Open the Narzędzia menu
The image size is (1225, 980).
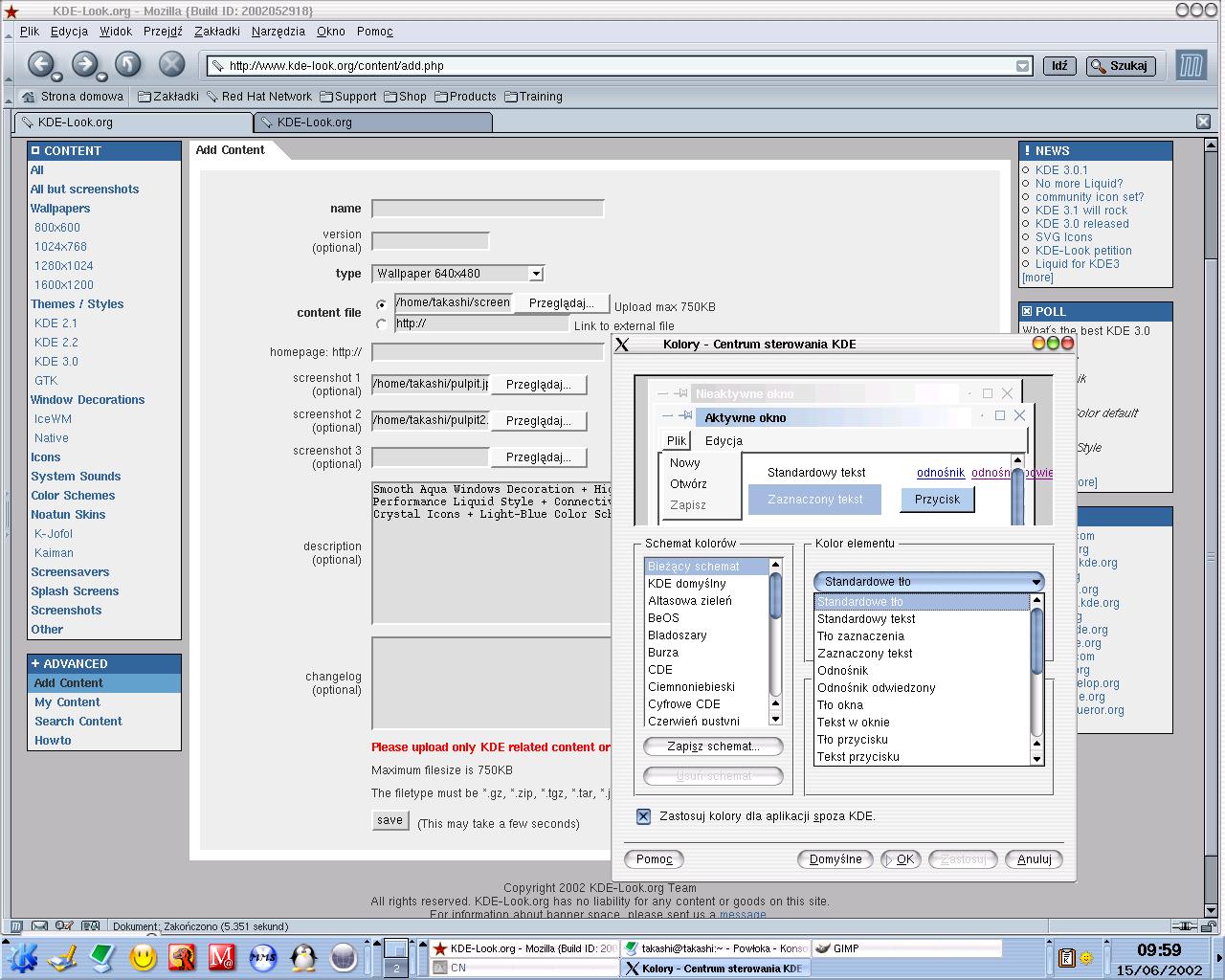point(278,32)
